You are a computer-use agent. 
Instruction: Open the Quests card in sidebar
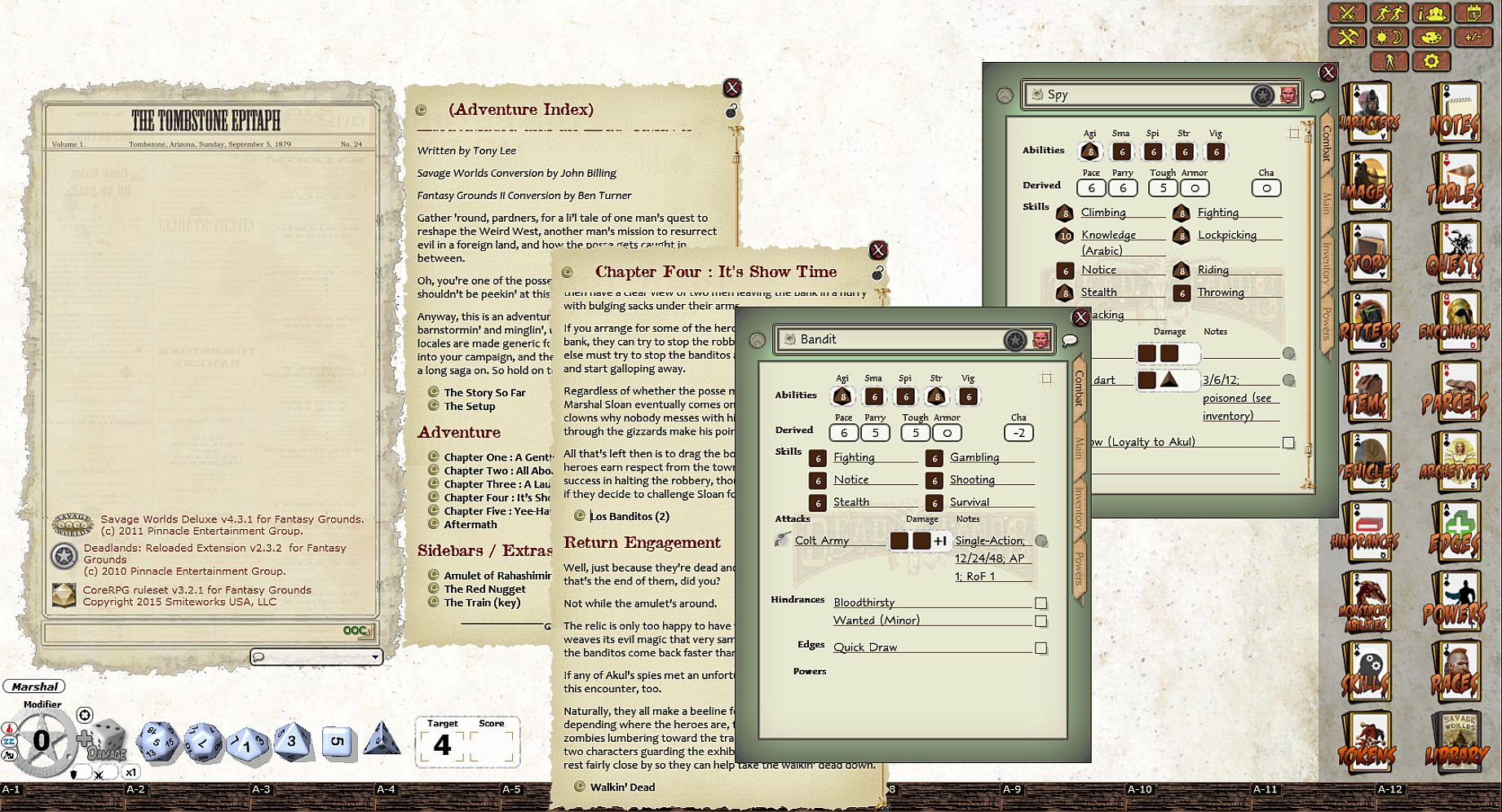pos(1455,254)
